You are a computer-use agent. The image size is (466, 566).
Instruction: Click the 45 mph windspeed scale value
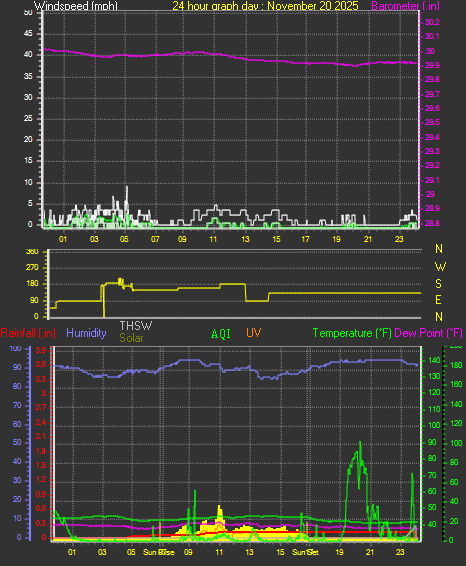pyautogui.click(x=28, y=34)
